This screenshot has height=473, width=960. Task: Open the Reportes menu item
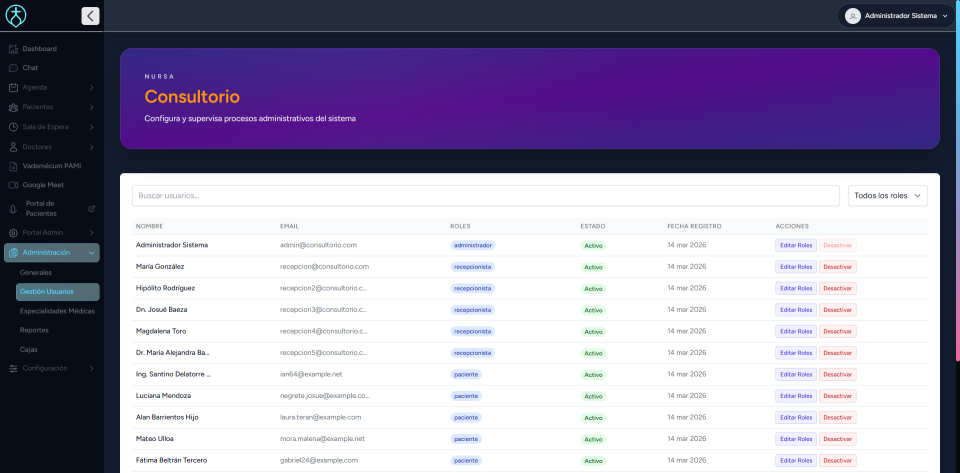click(x=34, y=330)
